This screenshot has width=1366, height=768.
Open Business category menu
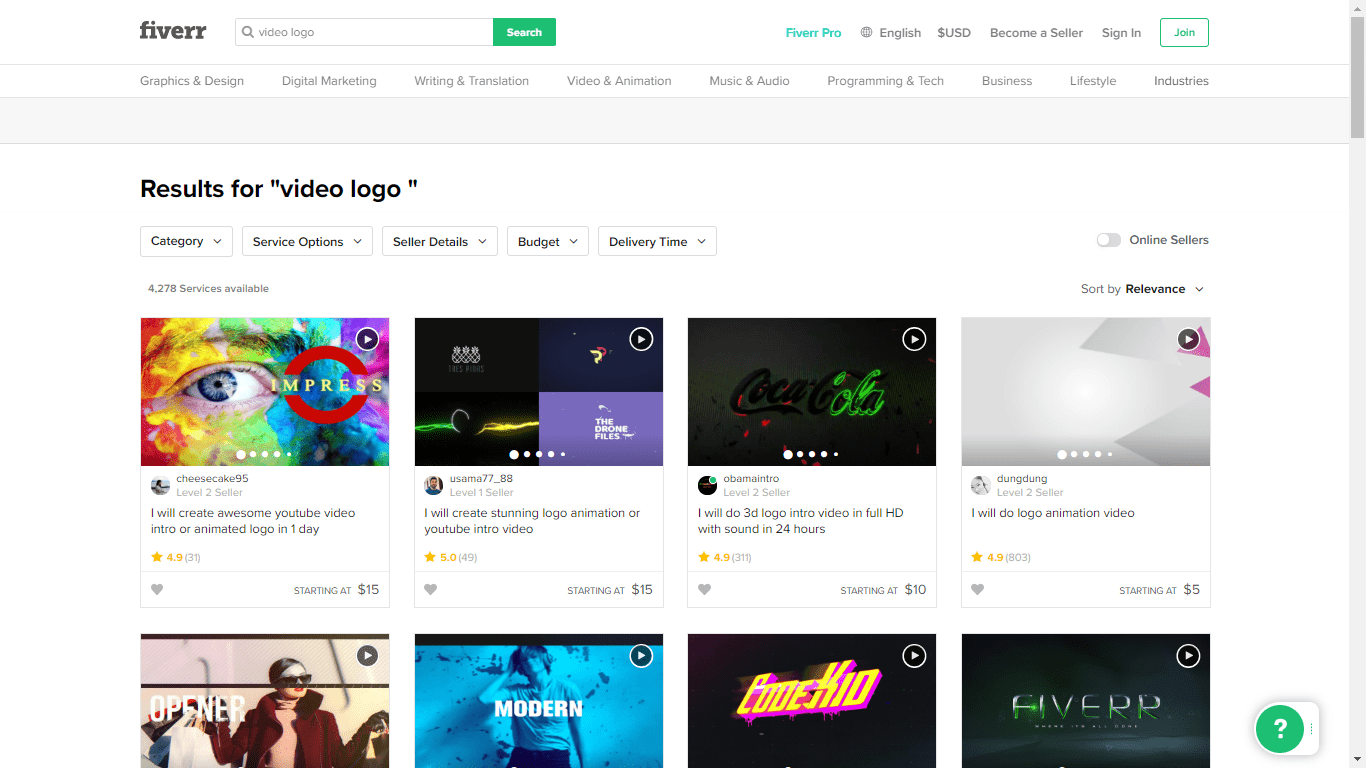click(x=1007, y=81)
